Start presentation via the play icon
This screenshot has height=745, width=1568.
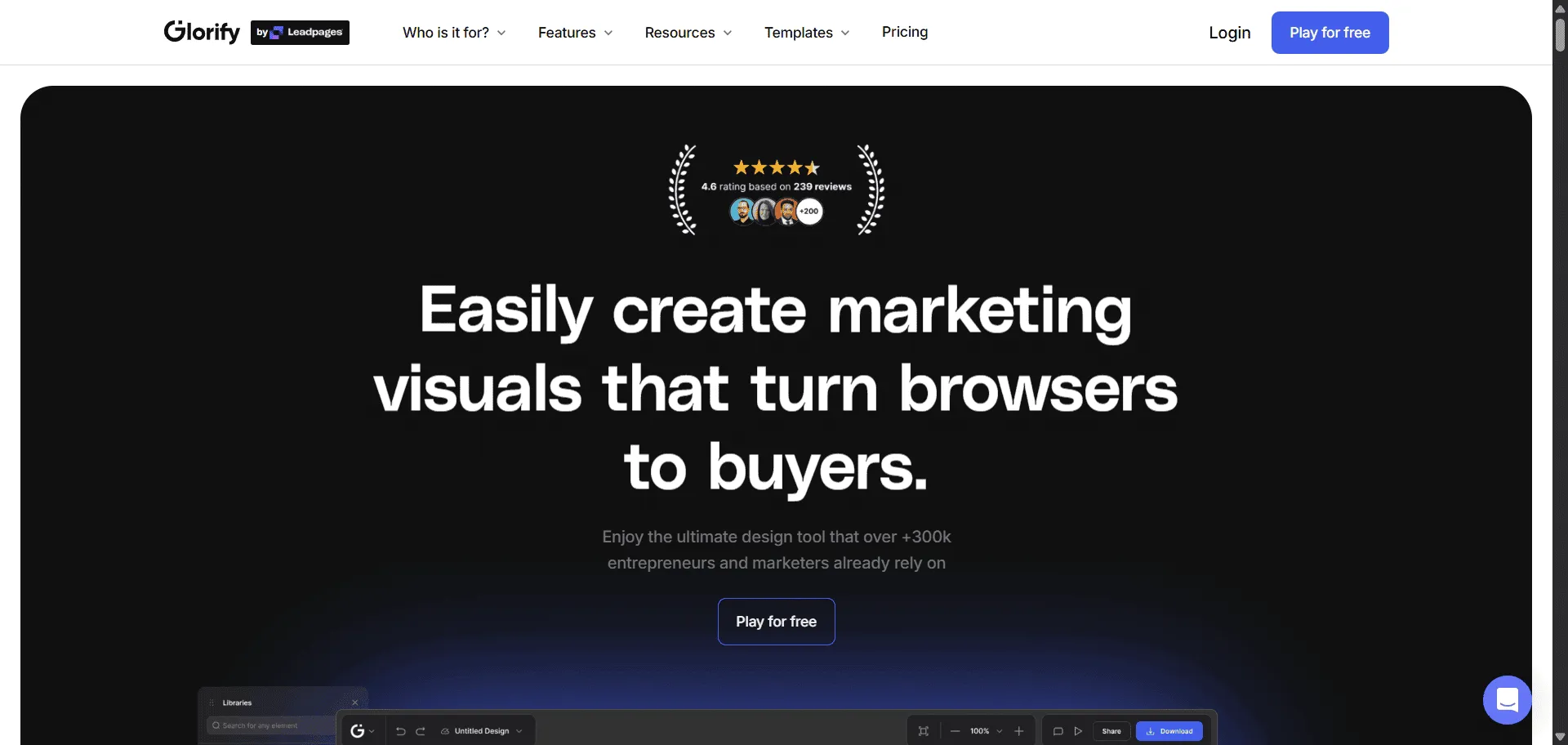[1079, 731]
